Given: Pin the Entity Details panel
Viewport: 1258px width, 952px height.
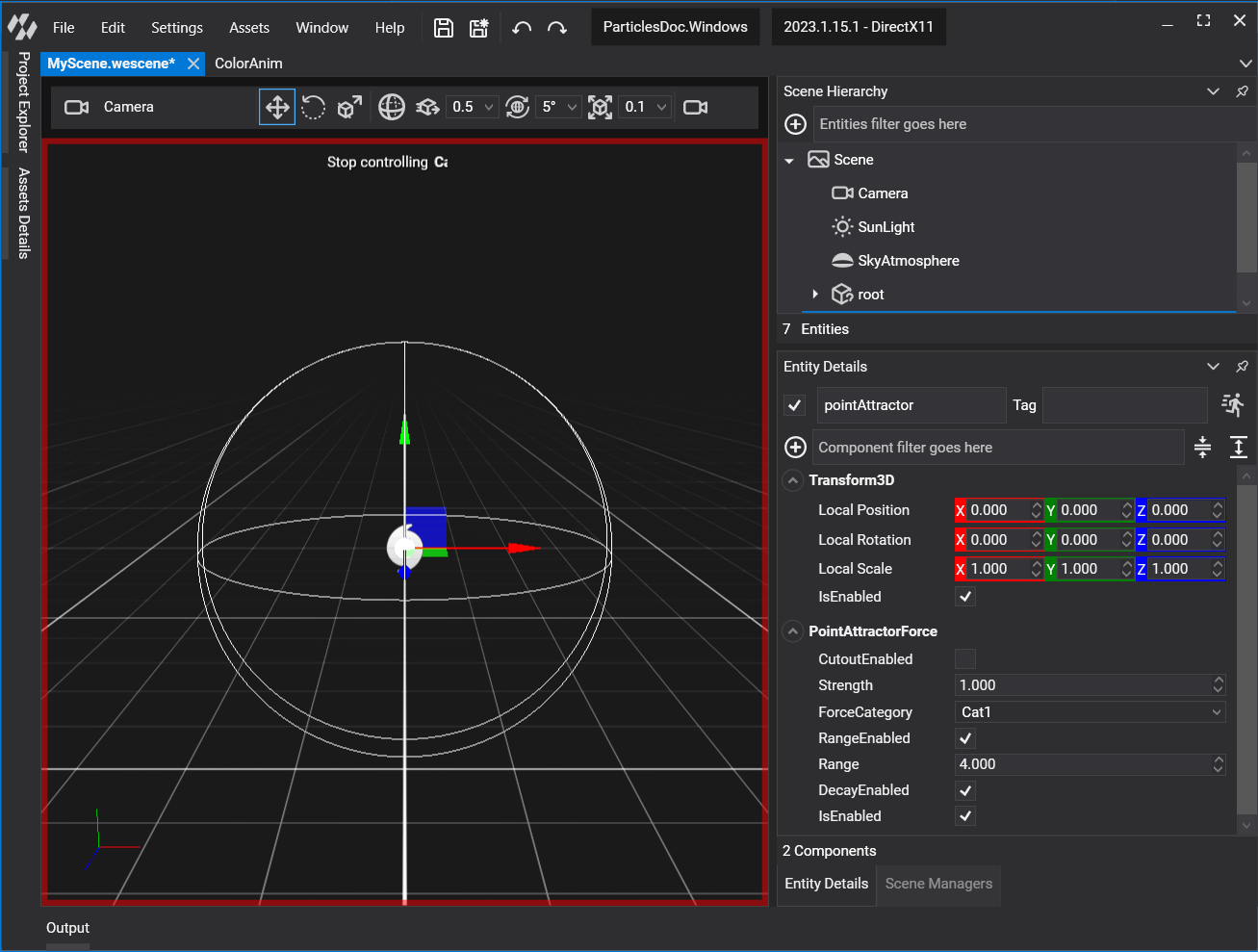Looking at the screenshot, I should click(1242, 367).
